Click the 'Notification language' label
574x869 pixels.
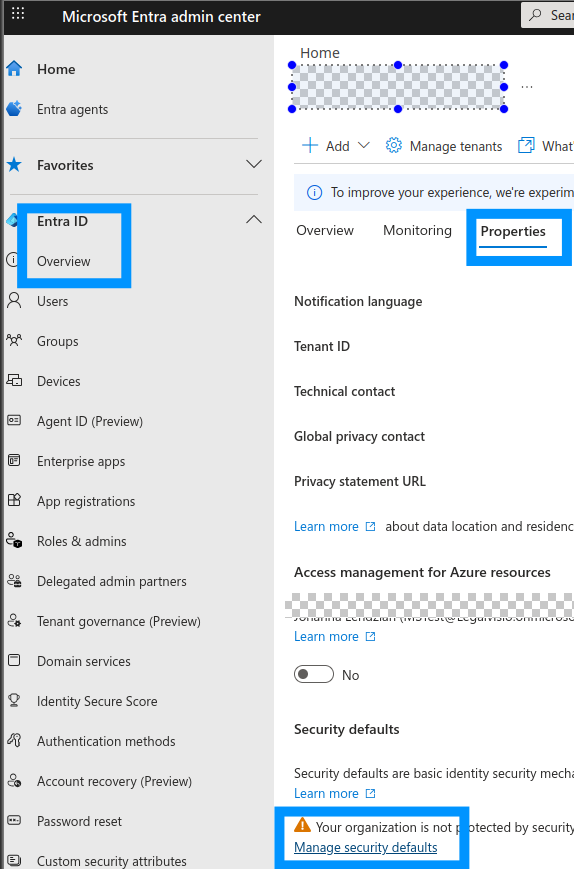(x=358, y=301)
